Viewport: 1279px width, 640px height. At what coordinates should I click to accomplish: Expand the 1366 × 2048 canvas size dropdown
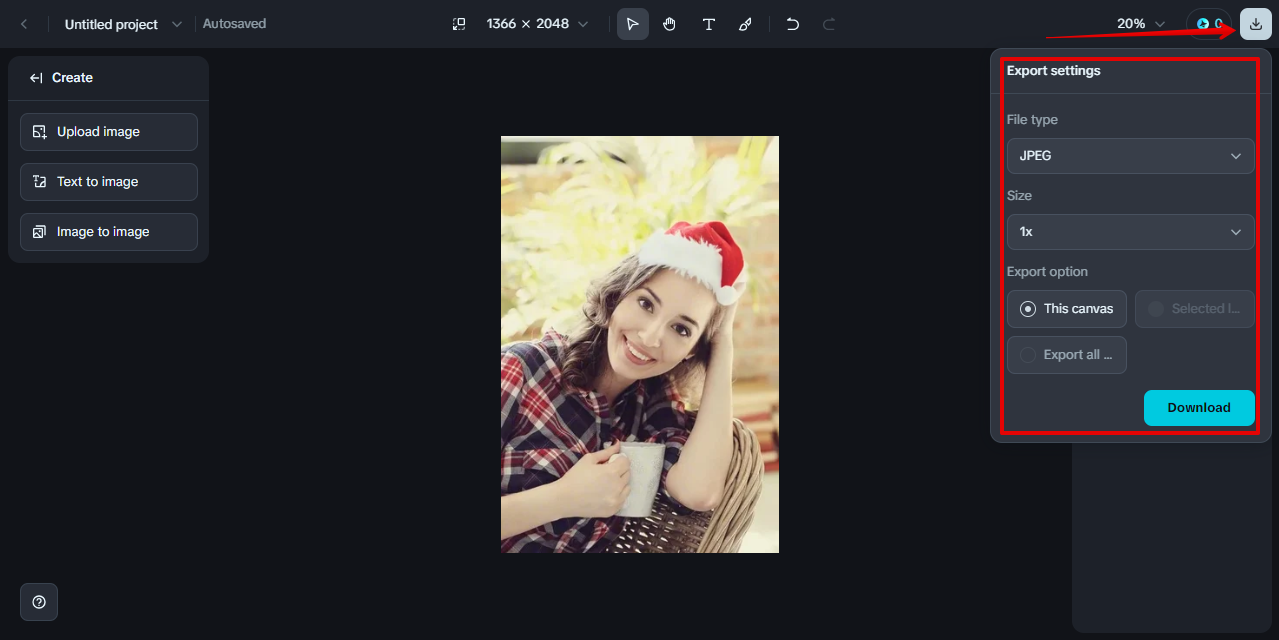pyautogui.click(x=537, y=24)
